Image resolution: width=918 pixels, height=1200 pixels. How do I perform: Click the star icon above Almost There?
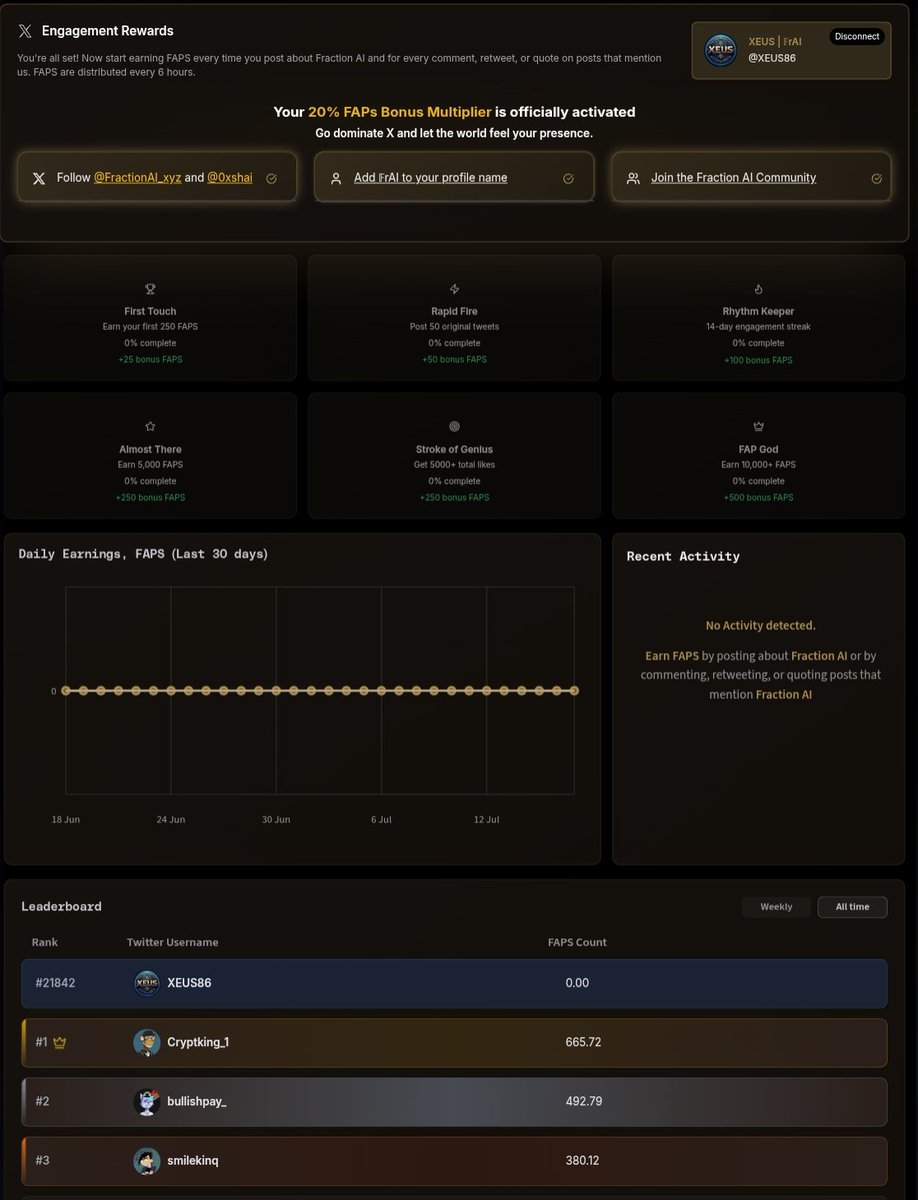click(150, 426)
